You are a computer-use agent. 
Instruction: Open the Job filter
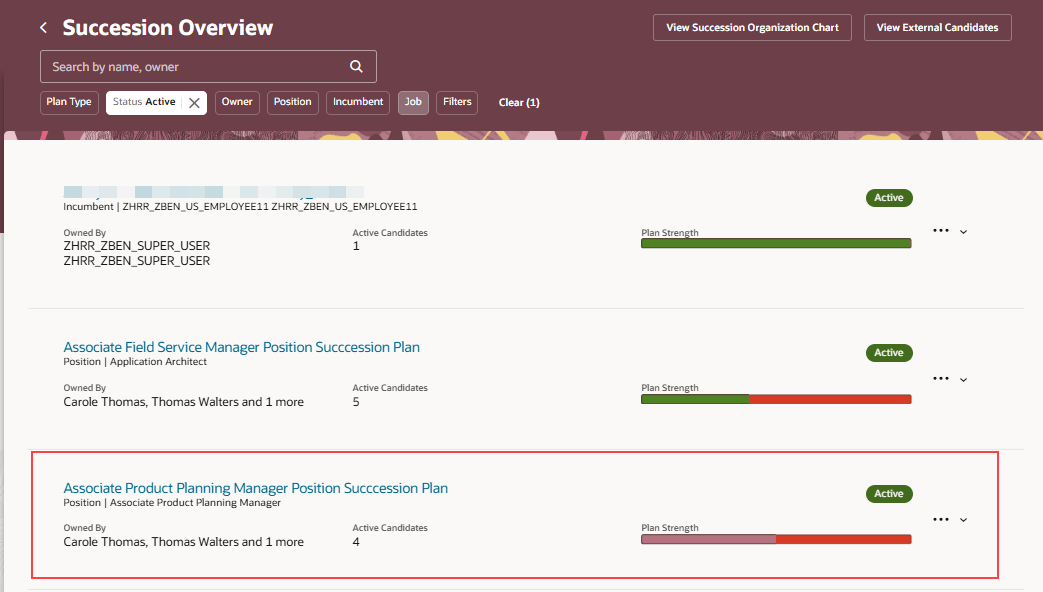pos(413,102)
